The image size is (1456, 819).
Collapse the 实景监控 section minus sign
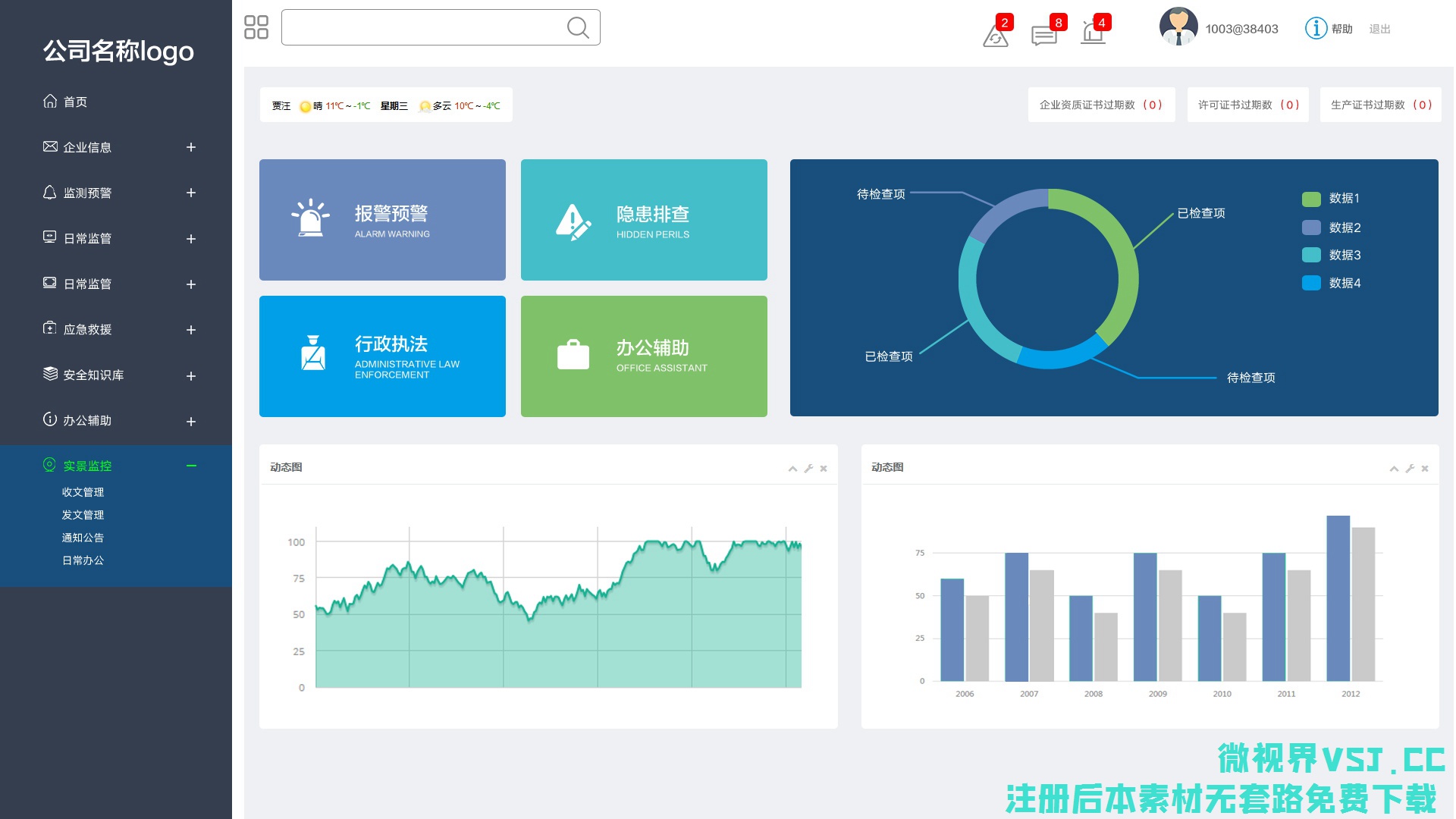click(191, 466)
